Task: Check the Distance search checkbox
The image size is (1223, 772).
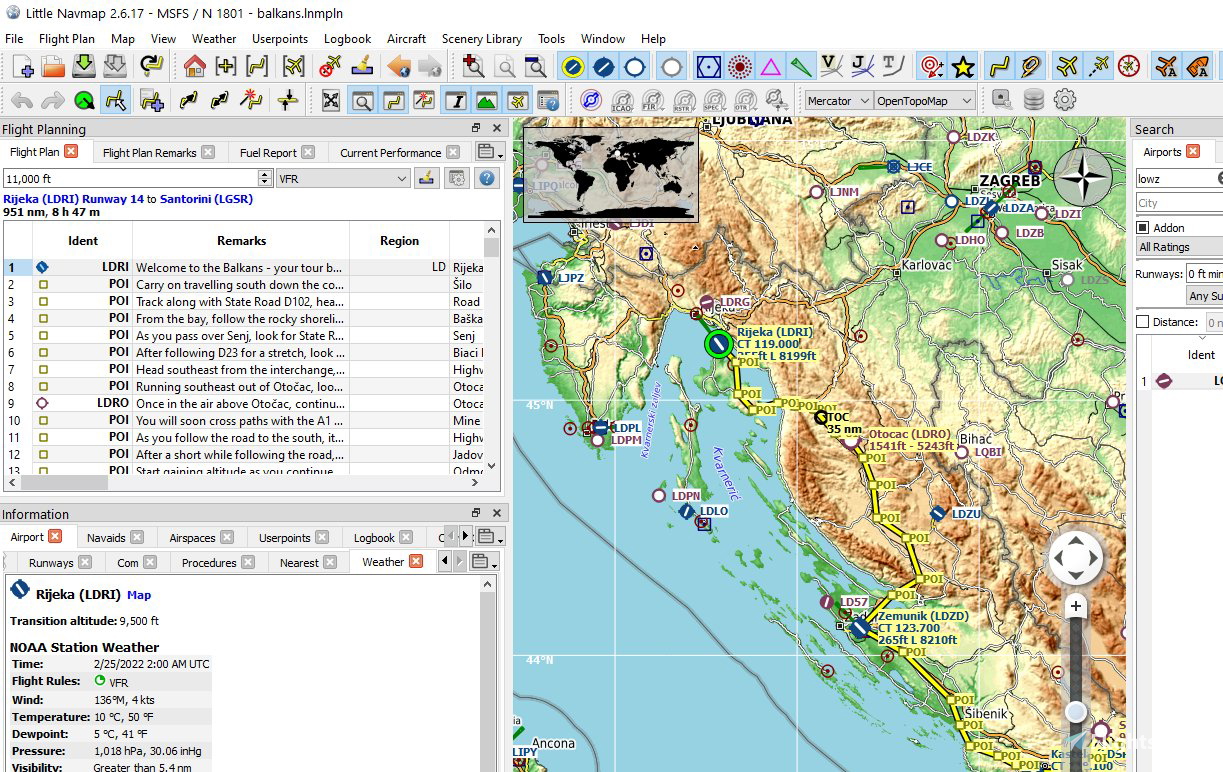Action: [x=1143, y=321]
